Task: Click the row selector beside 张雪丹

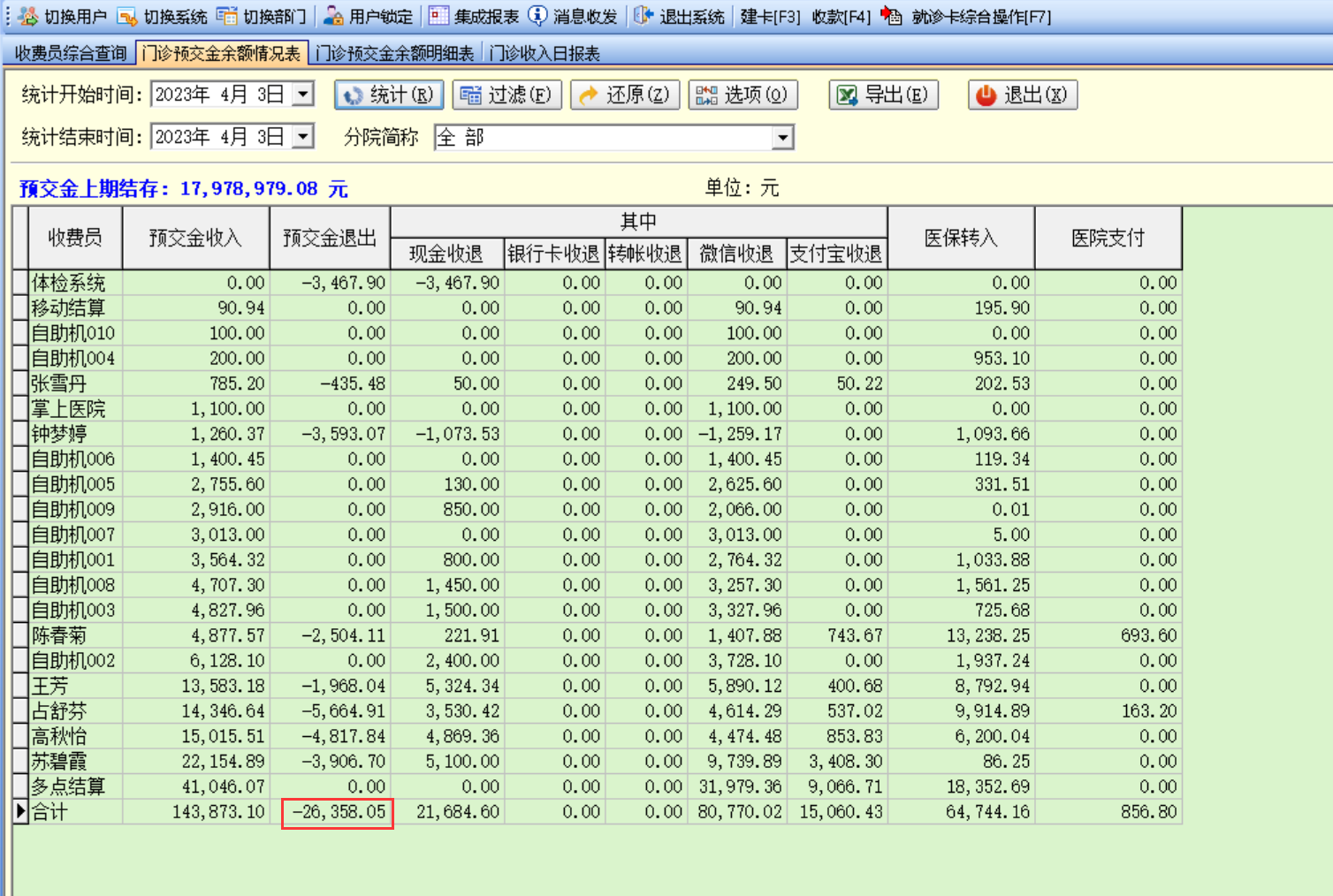Action: click(20, 383)
